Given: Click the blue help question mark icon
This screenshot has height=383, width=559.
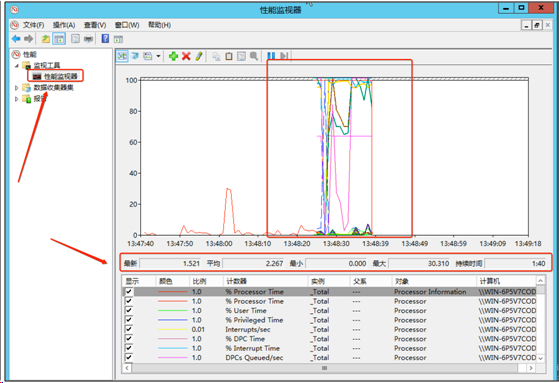Looking at the screenshot, I should (105, 39).
